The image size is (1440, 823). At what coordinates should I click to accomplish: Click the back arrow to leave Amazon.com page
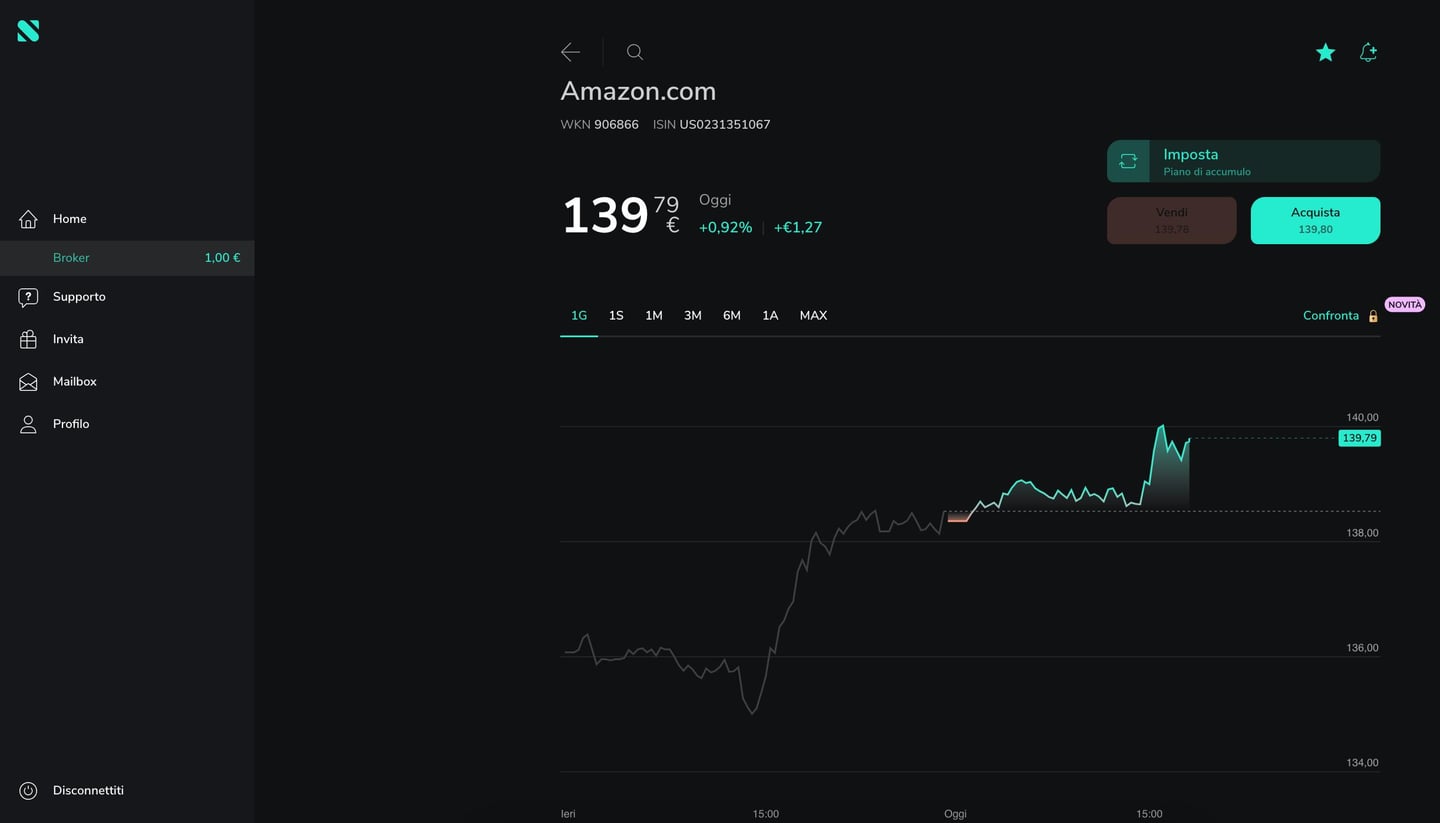pos(570,51)
